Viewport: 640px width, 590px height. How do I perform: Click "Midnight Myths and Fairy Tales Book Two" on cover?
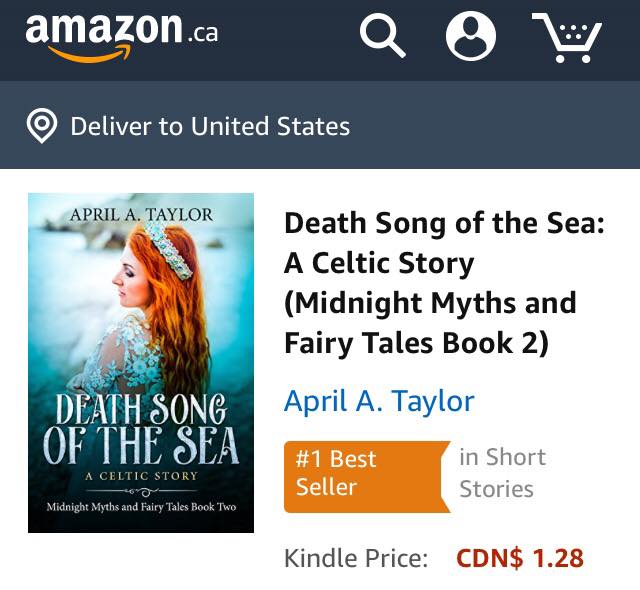pyautogui.click(x=141, y=507)
